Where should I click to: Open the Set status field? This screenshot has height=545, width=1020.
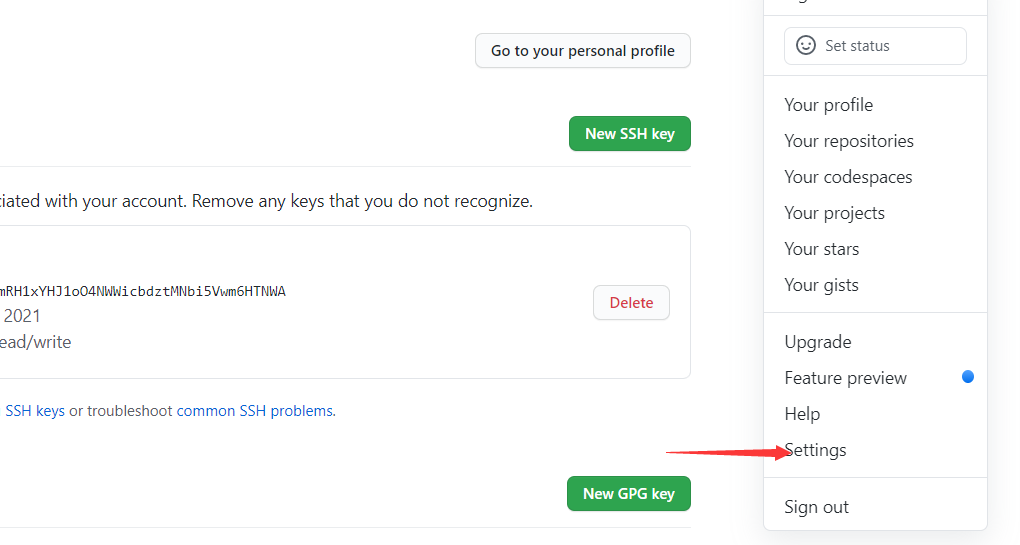coord(875,46)
